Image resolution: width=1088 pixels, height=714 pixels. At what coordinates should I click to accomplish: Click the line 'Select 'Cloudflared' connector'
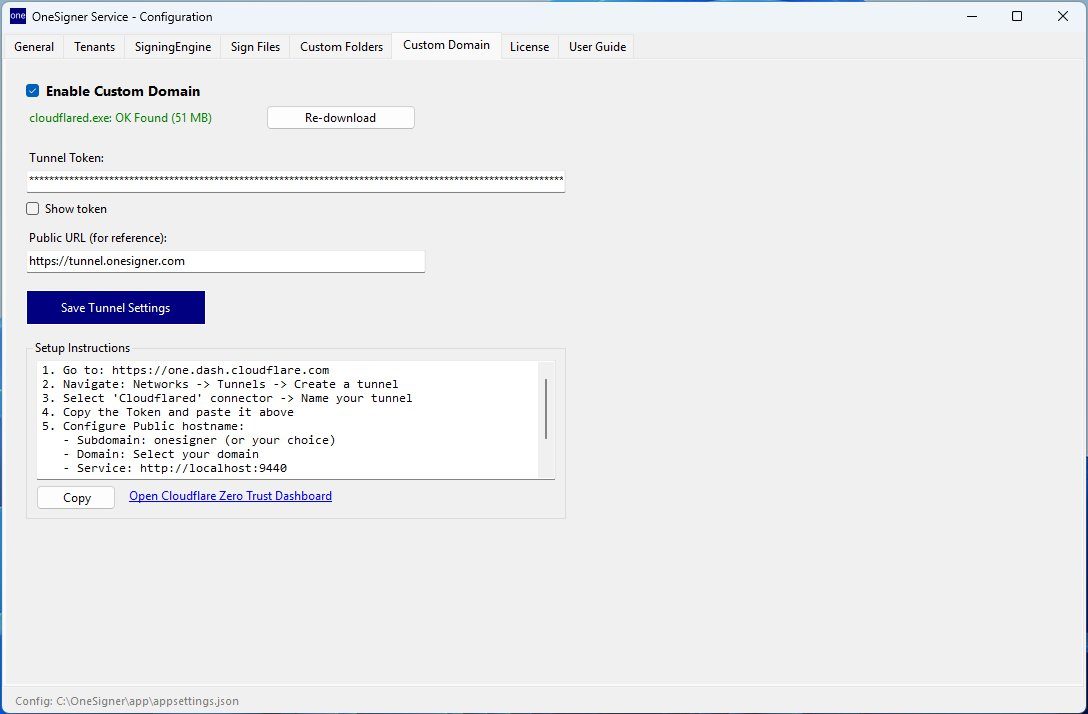point(227,398)
